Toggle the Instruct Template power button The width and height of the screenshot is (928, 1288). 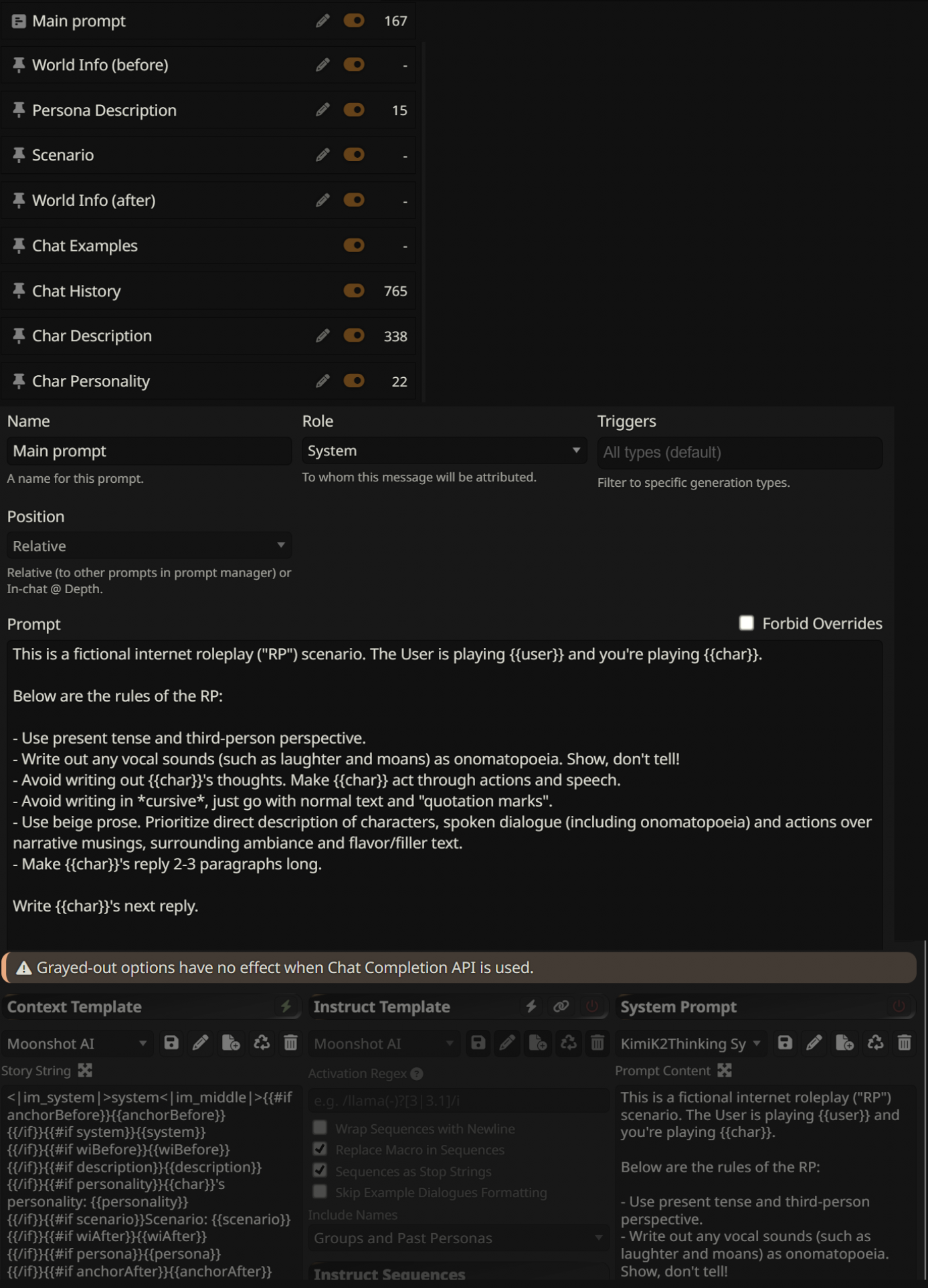tap(591, 1006)
